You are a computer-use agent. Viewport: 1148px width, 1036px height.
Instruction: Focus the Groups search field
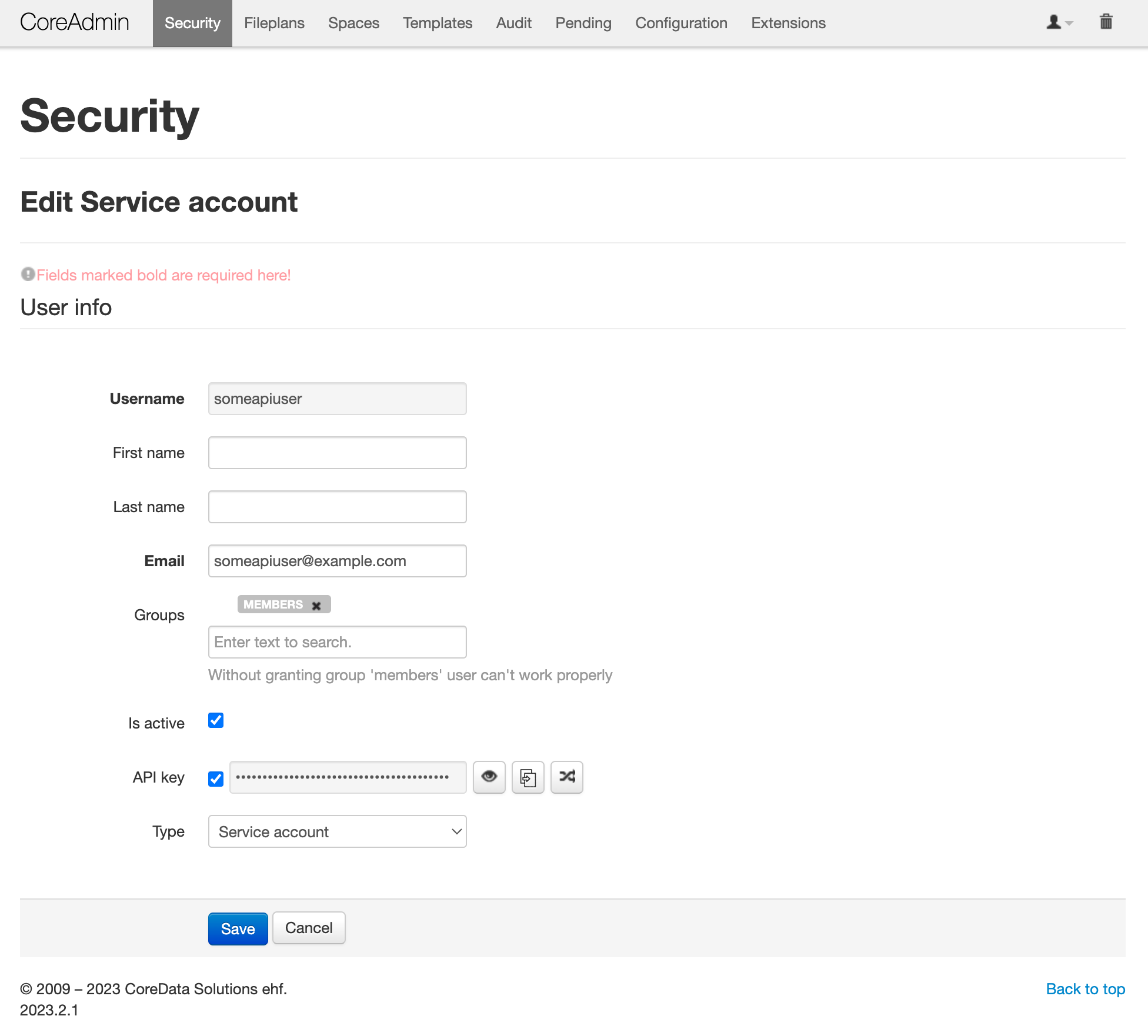coord(337,641)
